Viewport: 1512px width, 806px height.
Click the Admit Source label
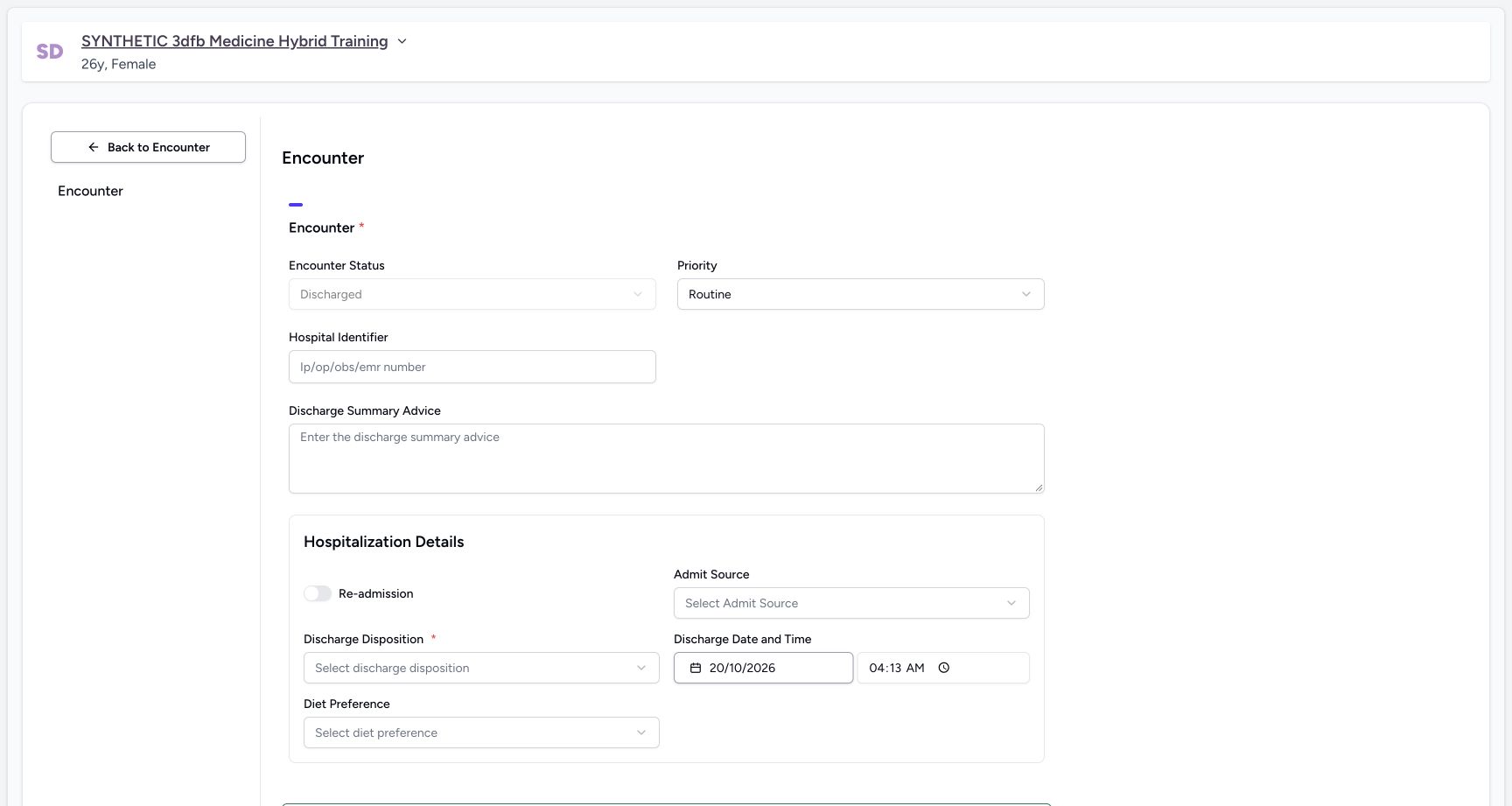(711, 574)
